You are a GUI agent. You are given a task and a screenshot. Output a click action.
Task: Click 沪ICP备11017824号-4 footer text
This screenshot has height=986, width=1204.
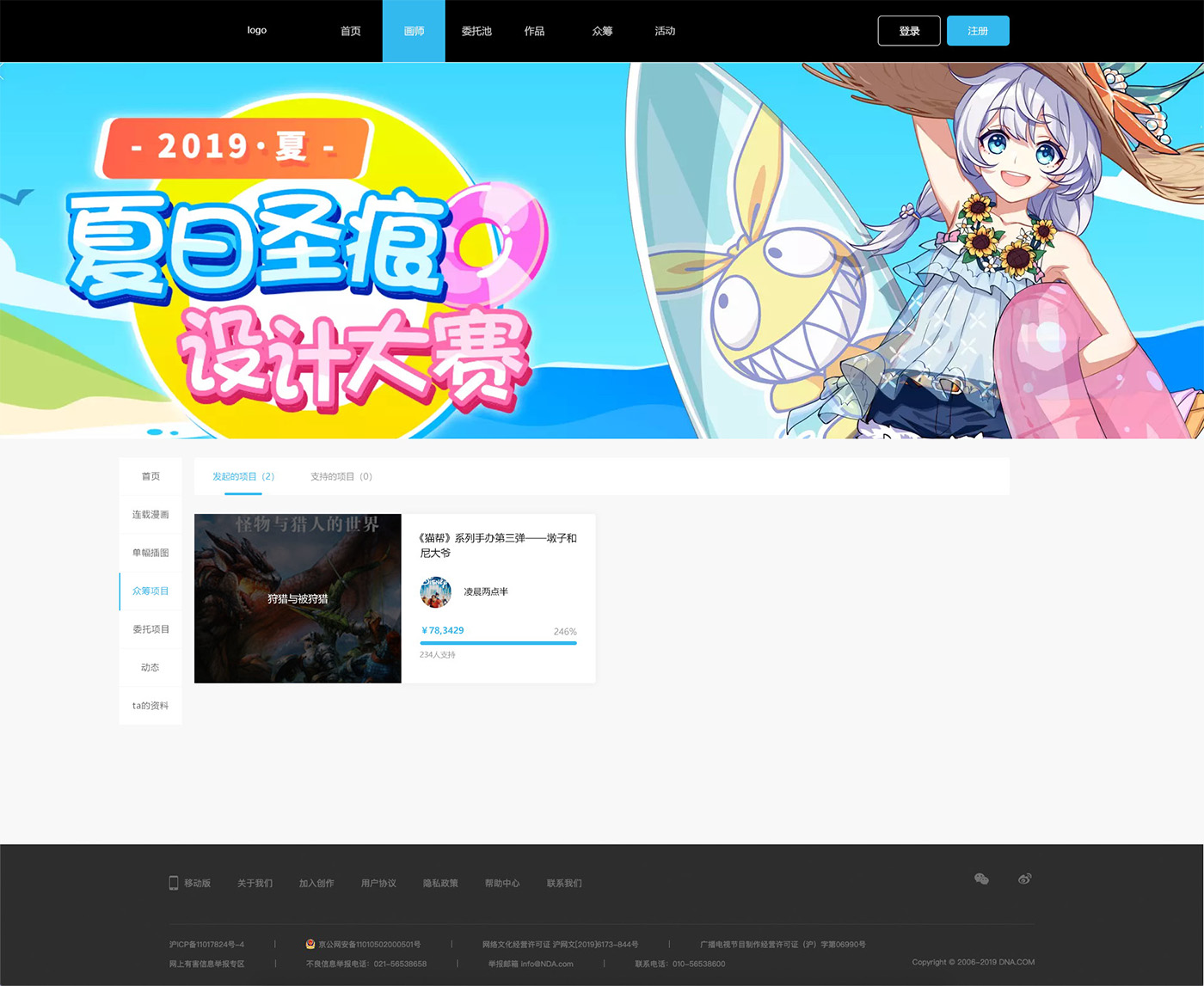[x=206, y=944]
